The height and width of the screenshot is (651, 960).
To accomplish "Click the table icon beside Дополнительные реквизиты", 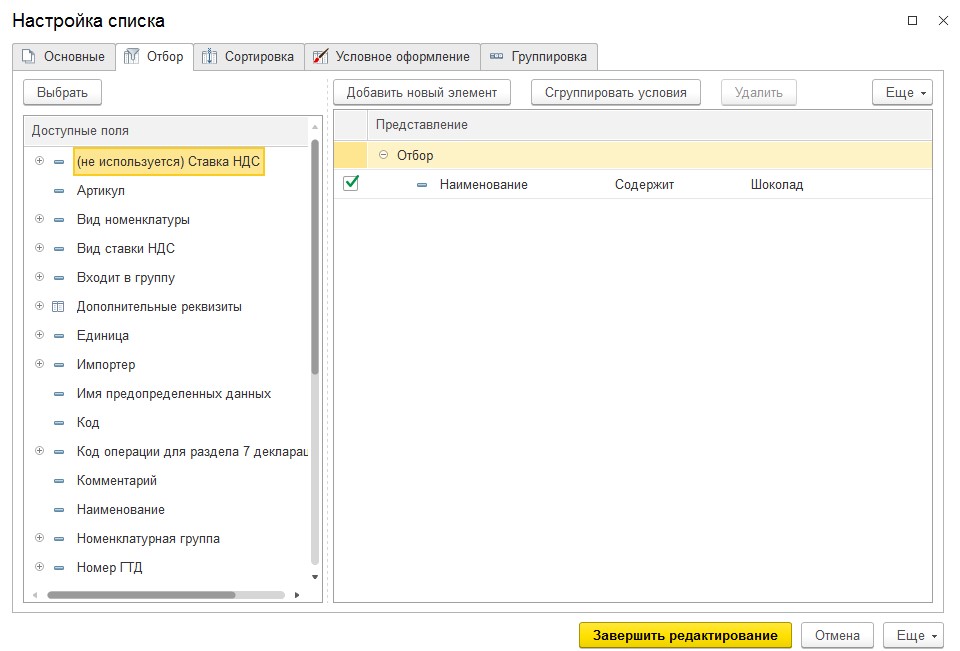I will 58,307.
